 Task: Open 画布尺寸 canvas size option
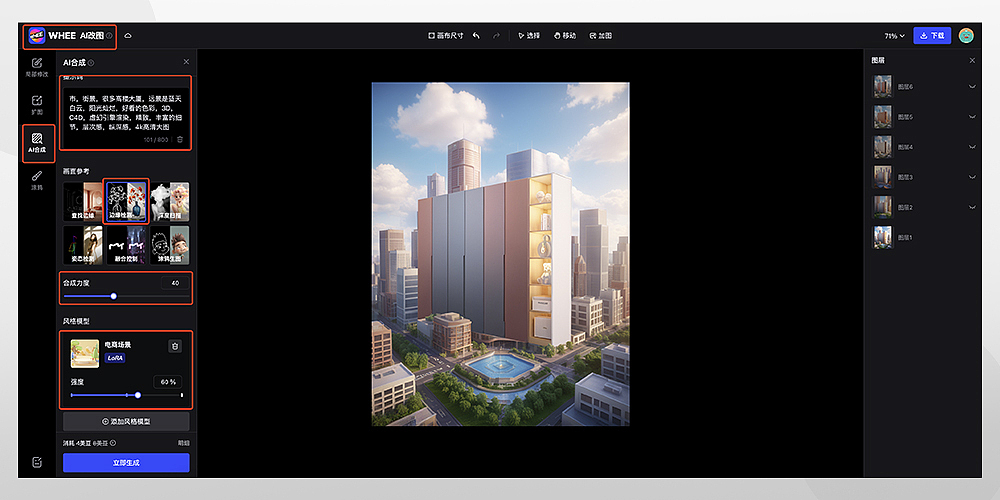tap(446, 36)
